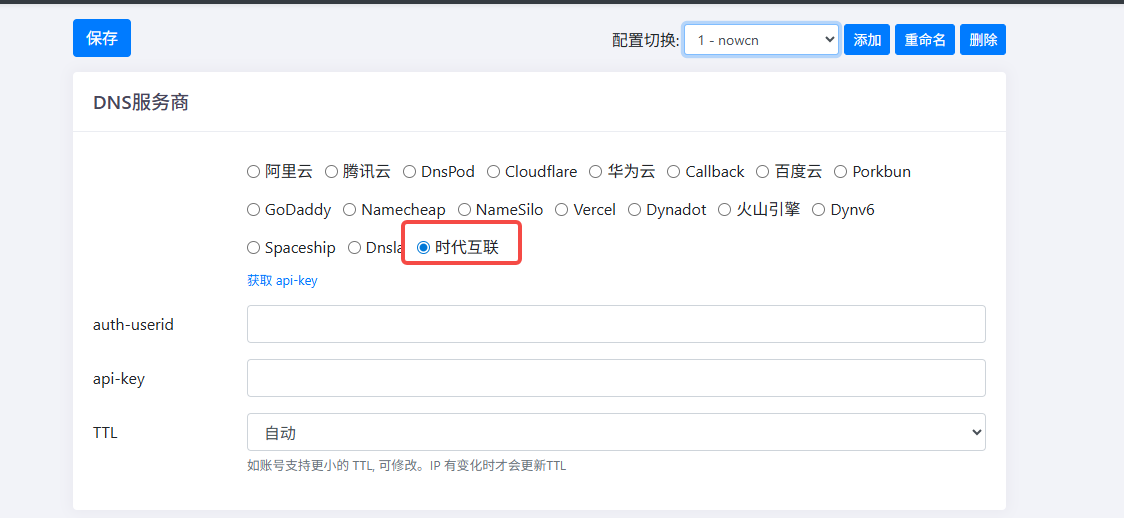Select the GoDaddy radio button
The image size is (1124, 518).
[x=254, y=210]
